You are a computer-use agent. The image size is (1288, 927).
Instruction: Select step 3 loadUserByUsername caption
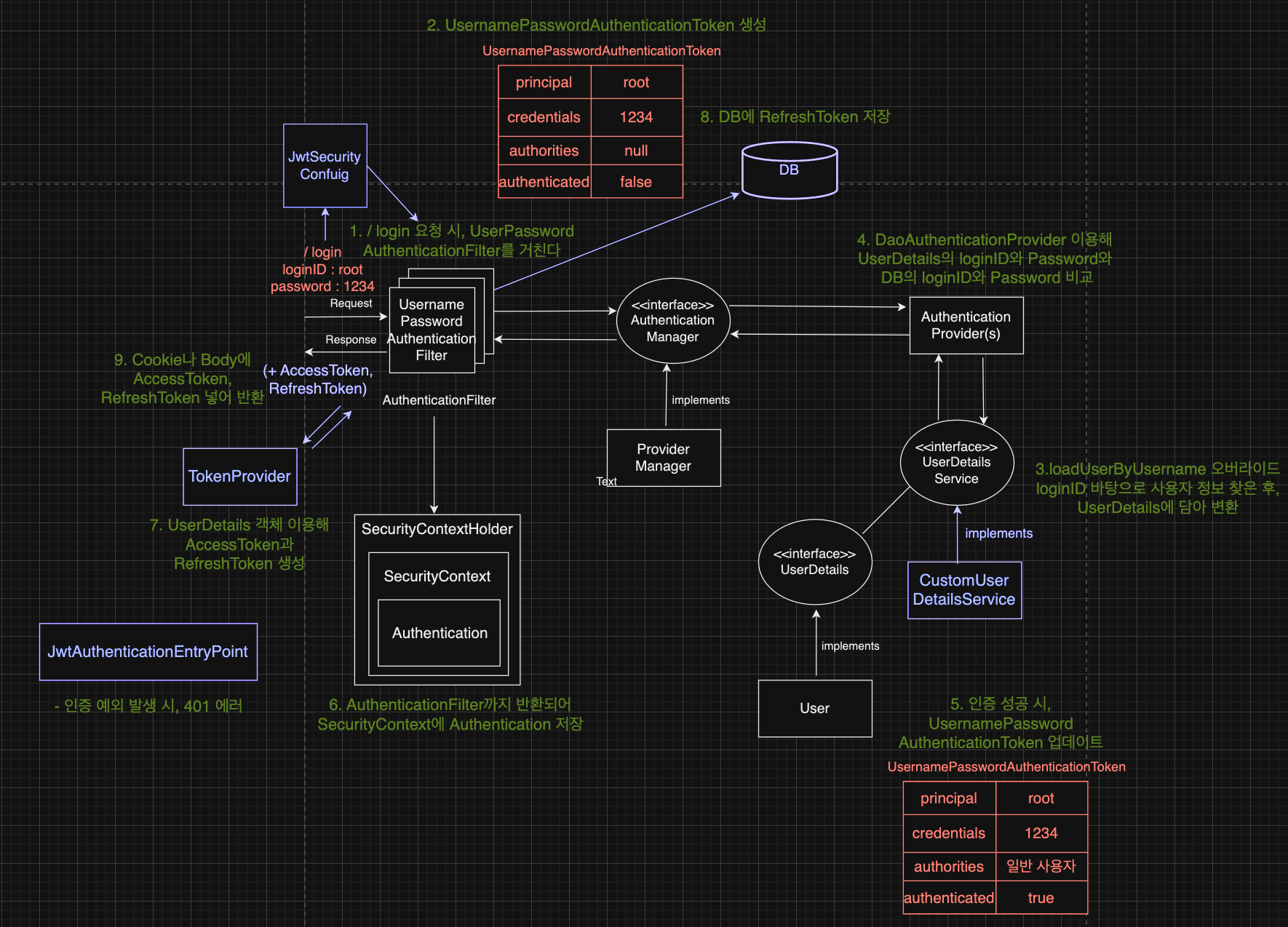[x=1157, y=488]
